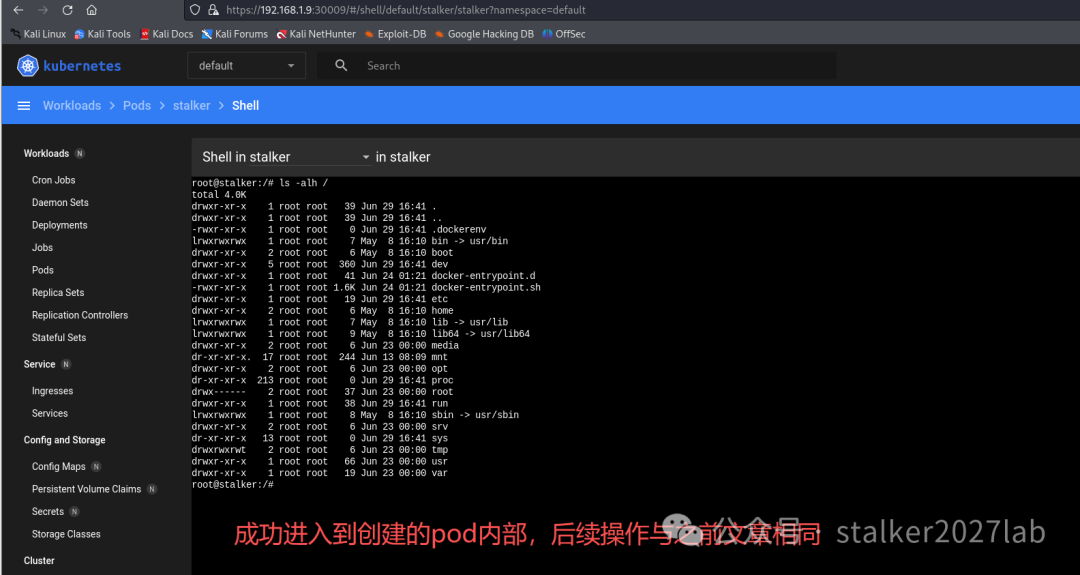This screenshot has height=575, width=1080.
Task: Go forward with the browser forward arrow
Action: tap(43, 10)
